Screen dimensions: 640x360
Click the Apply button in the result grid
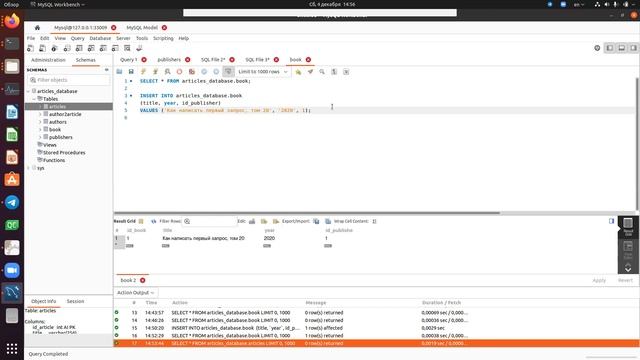[x=599, y=280]
